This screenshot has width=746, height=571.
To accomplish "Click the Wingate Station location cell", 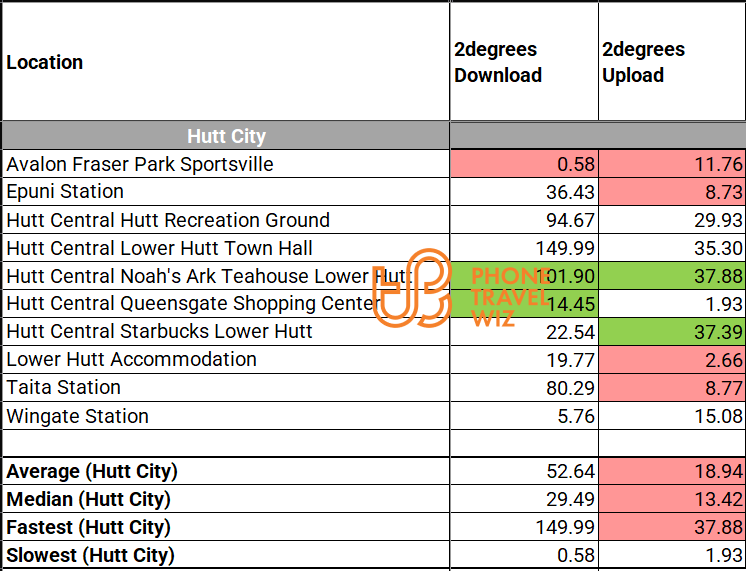I will pos(225,416).
